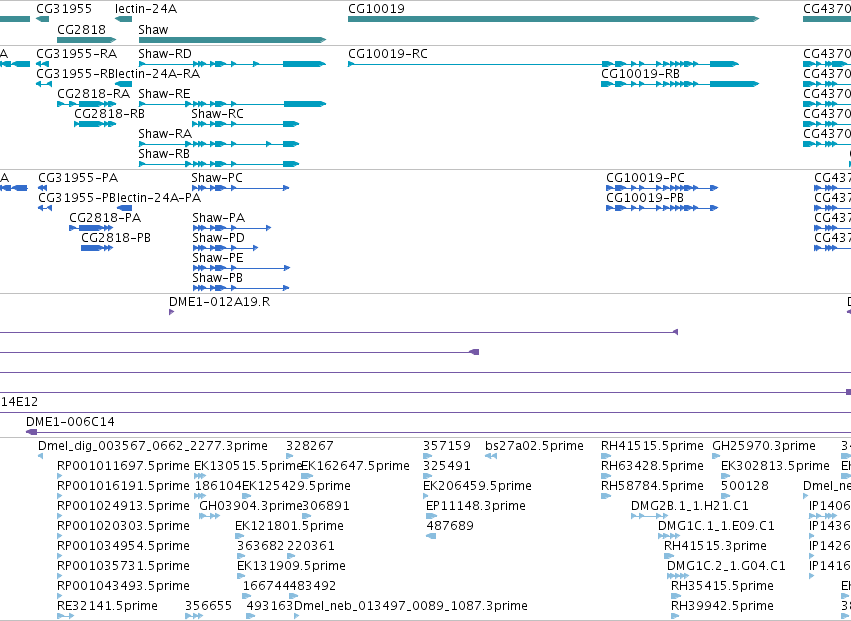
Task: Select the RP001034954.5prime EST
Action: (60, 556)
